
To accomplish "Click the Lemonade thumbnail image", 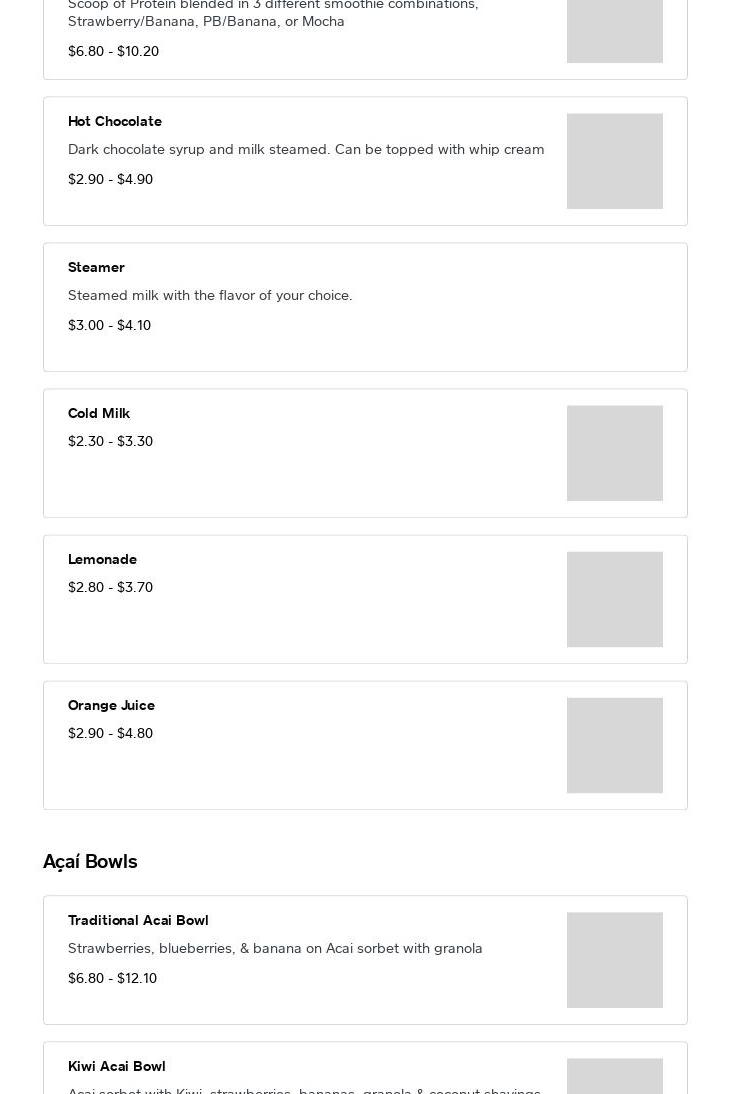I will point(614,599).
